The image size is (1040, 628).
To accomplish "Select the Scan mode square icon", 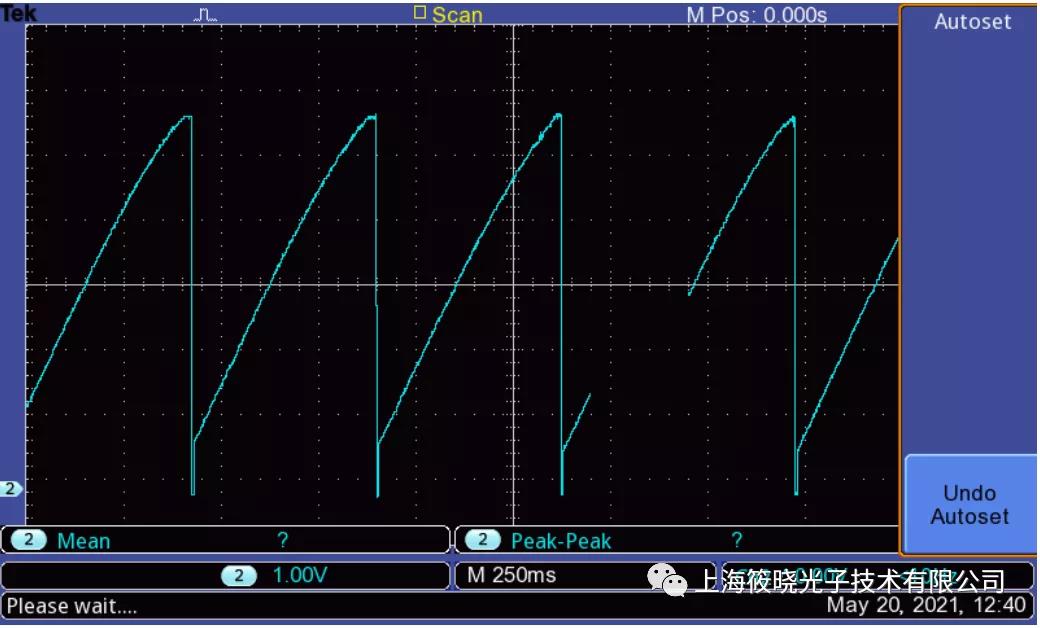I will (x=419, y=14).
